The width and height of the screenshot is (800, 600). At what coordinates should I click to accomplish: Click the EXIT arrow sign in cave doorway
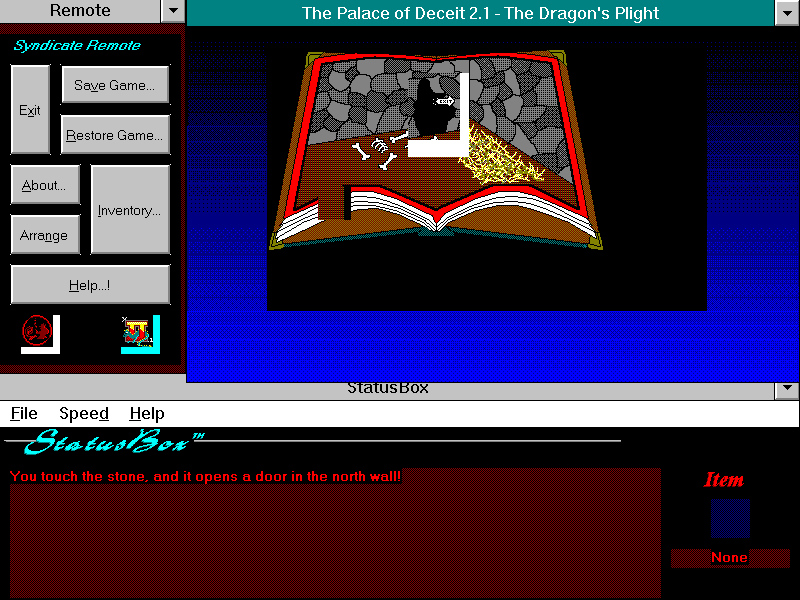tap(444, 102)
